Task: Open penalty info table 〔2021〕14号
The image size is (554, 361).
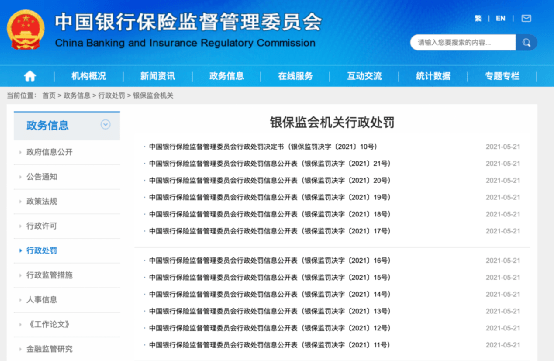Action: pos(270,294)
